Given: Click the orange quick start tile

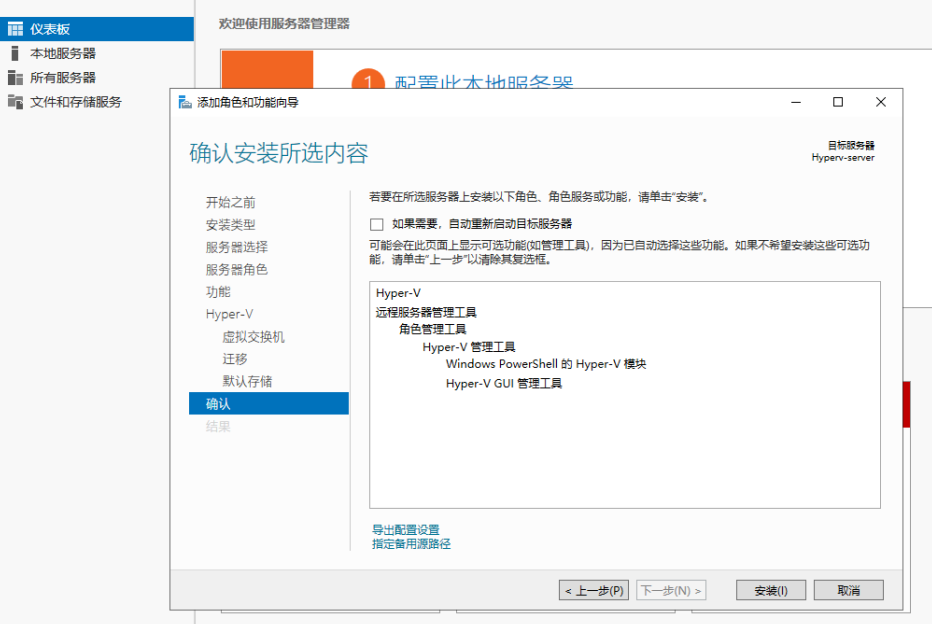Looking at the screenshot, I should [267, 69].
